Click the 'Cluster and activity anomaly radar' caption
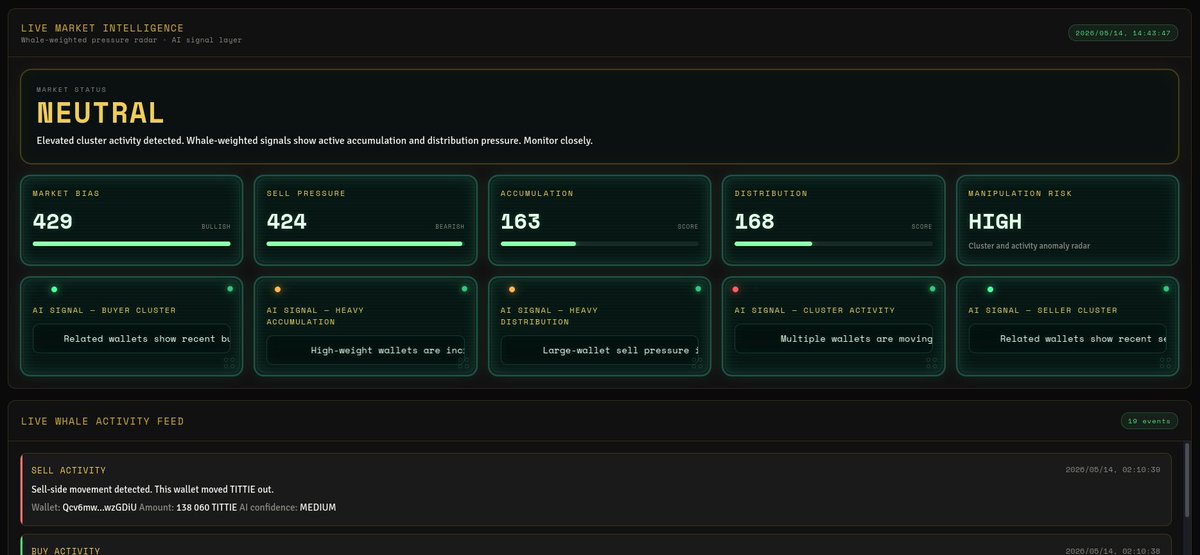 pos(1029,245)
